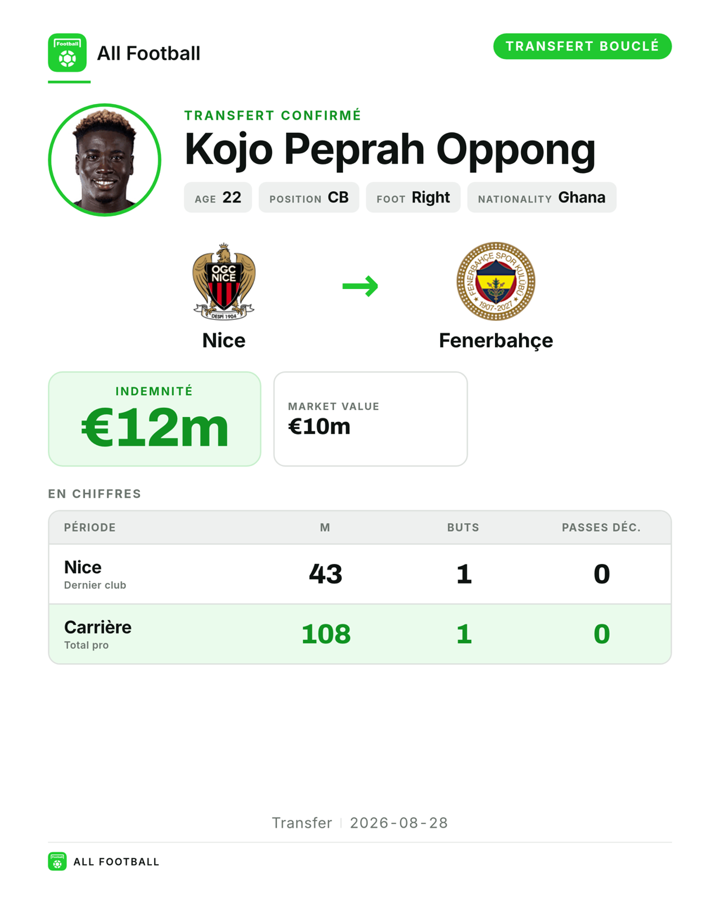Click the green transfer arrow icon
The height and width of the screenshot is (900, 720).
pyautogui.click(x=360, y=286)
